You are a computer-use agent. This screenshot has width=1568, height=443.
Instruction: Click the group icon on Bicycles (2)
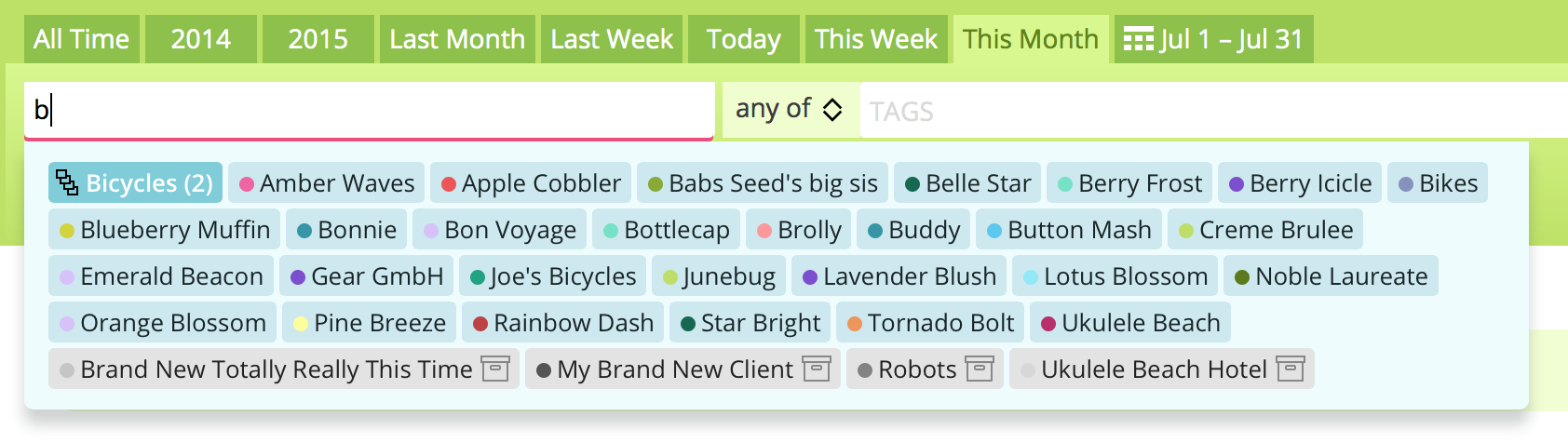67,181
